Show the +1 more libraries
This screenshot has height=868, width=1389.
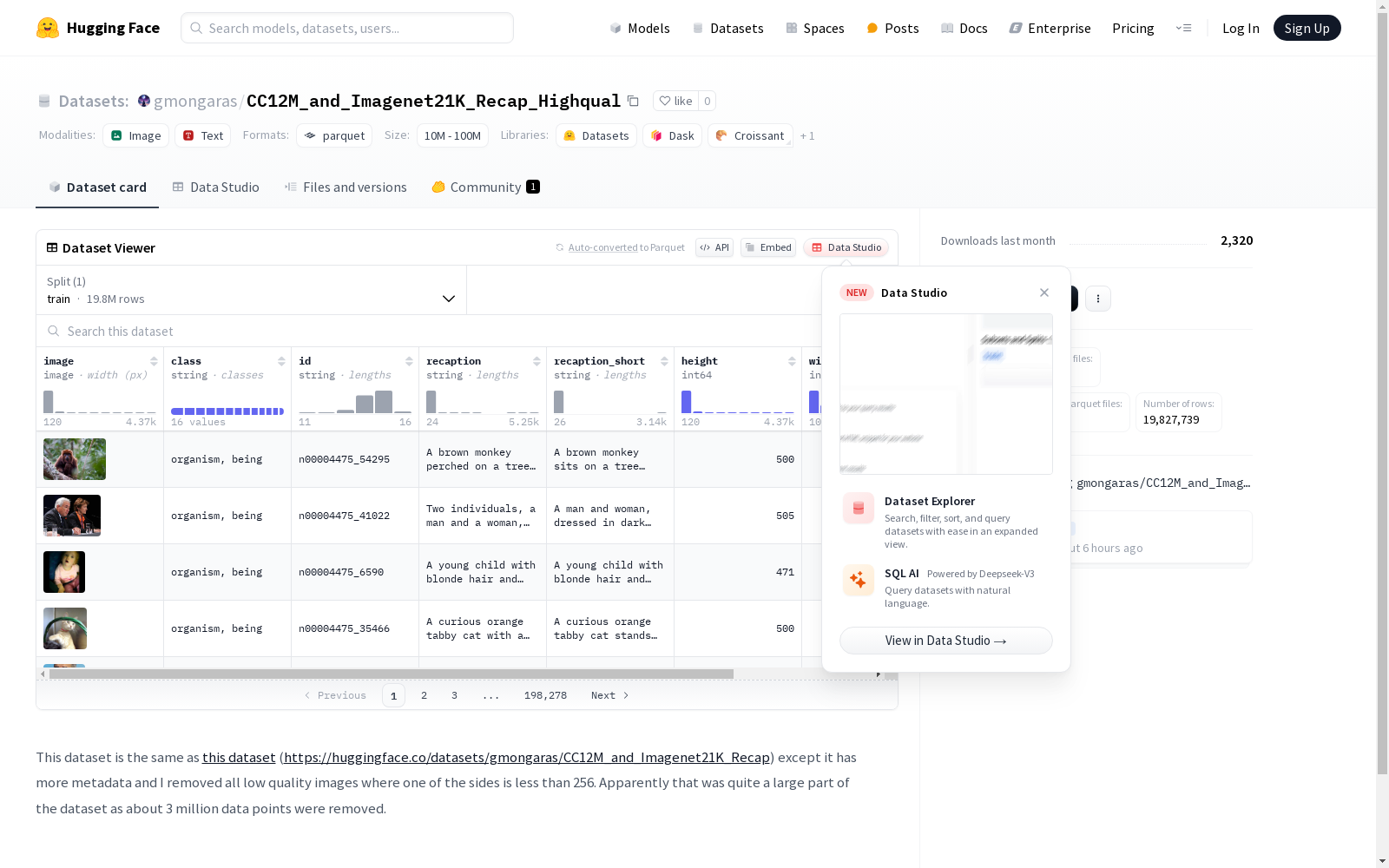pos(807,135)
